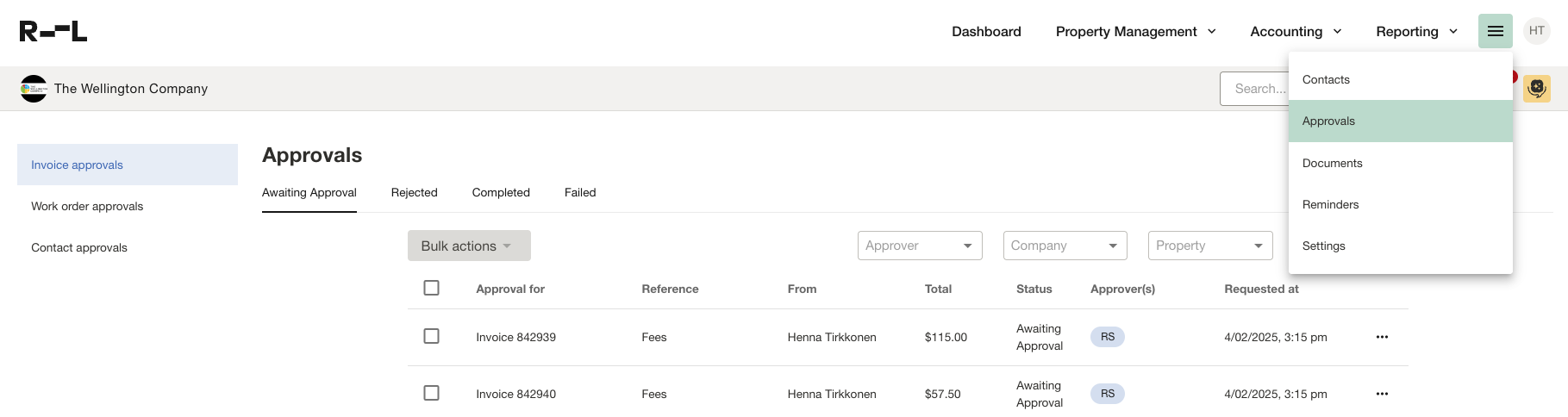1568x417 pixels.
Task: Select Documents from the open menu
Action: [1332, 163]
